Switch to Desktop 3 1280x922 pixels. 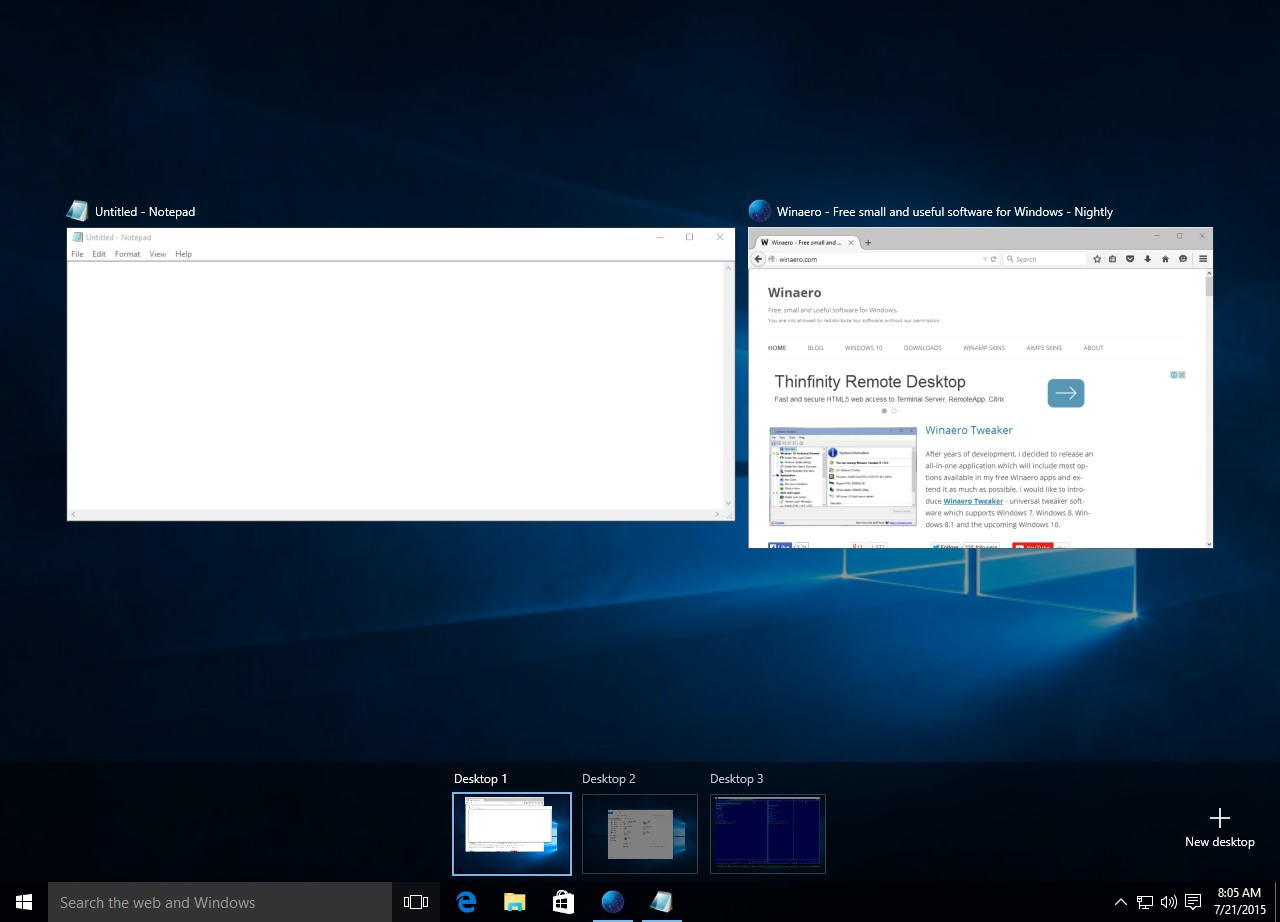pyautogui.click(x=768, y=834)
